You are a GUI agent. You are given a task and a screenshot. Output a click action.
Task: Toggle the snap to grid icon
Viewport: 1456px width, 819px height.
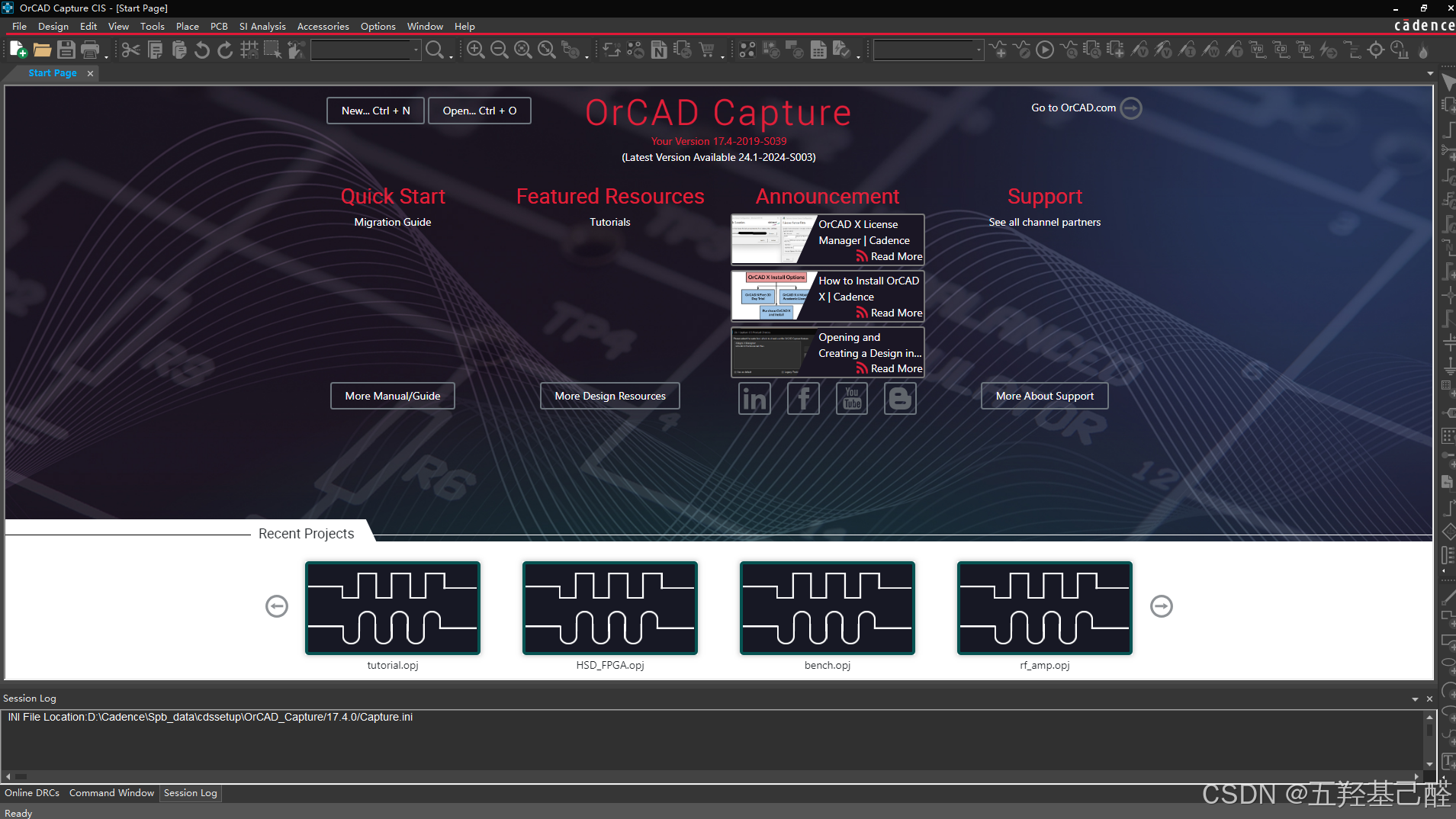pos(249,50)
